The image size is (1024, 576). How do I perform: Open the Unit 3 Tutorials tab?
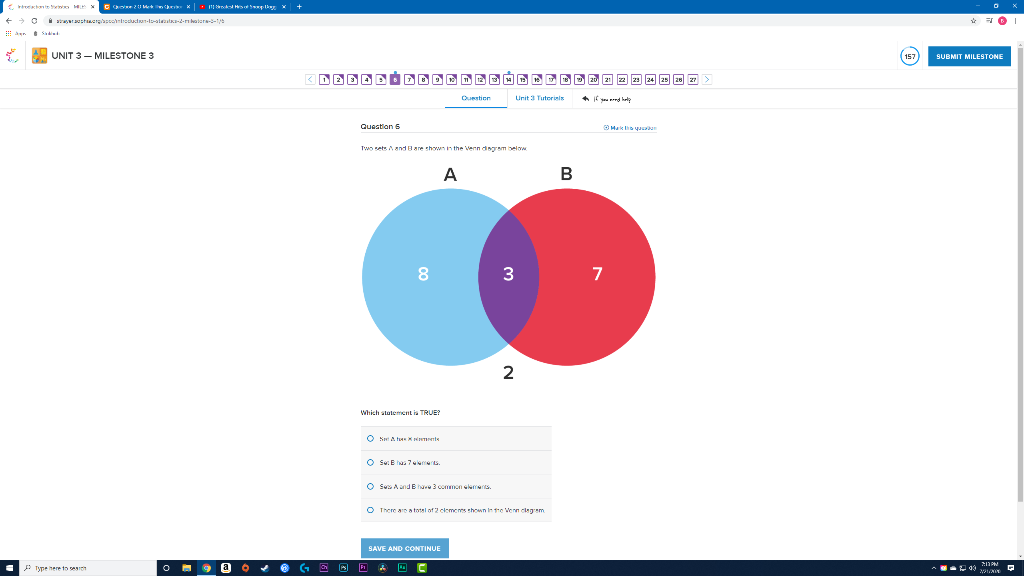tap(539, 99)
